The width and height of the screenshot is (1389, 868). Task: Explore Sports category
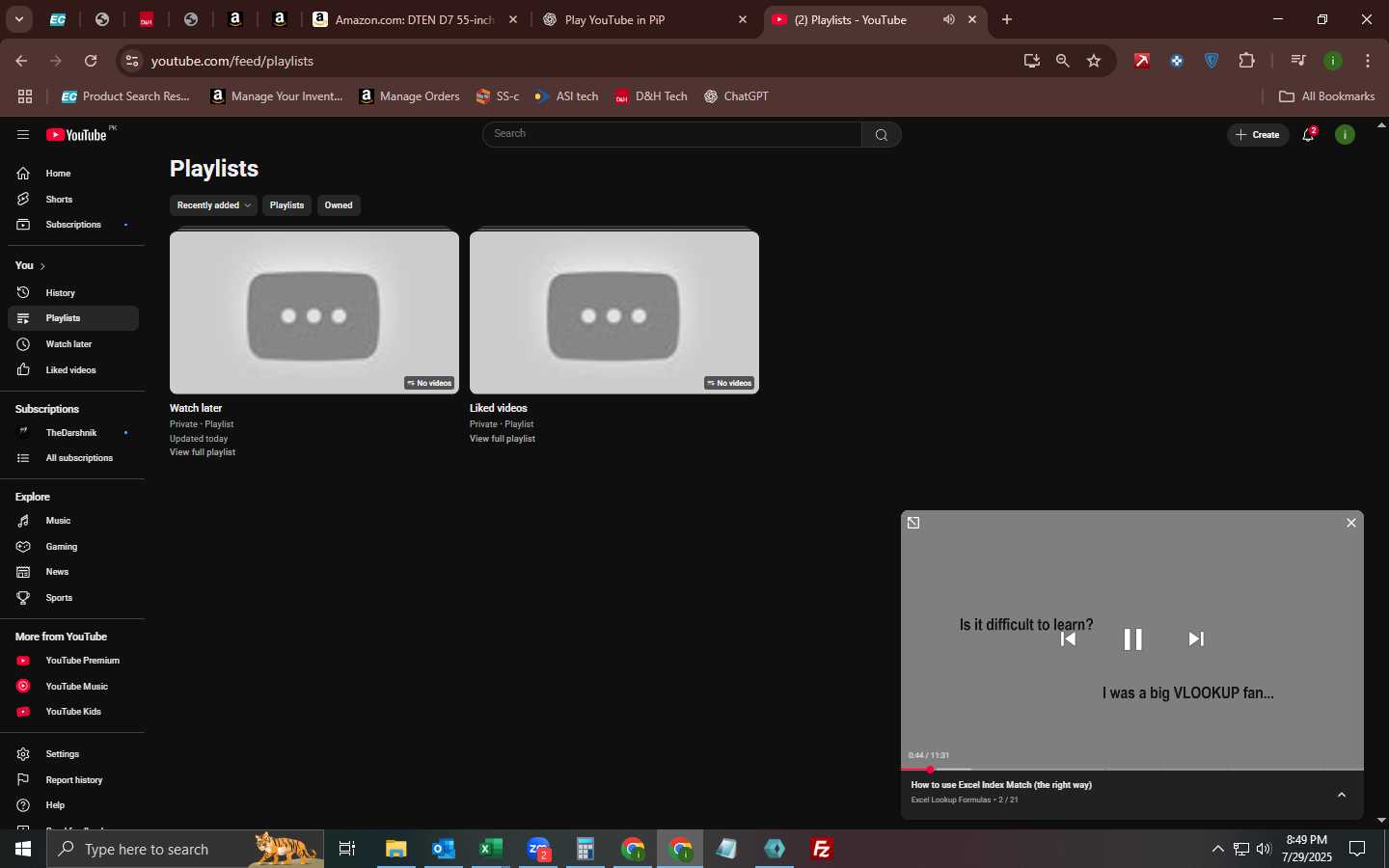[x=73, y=598]
